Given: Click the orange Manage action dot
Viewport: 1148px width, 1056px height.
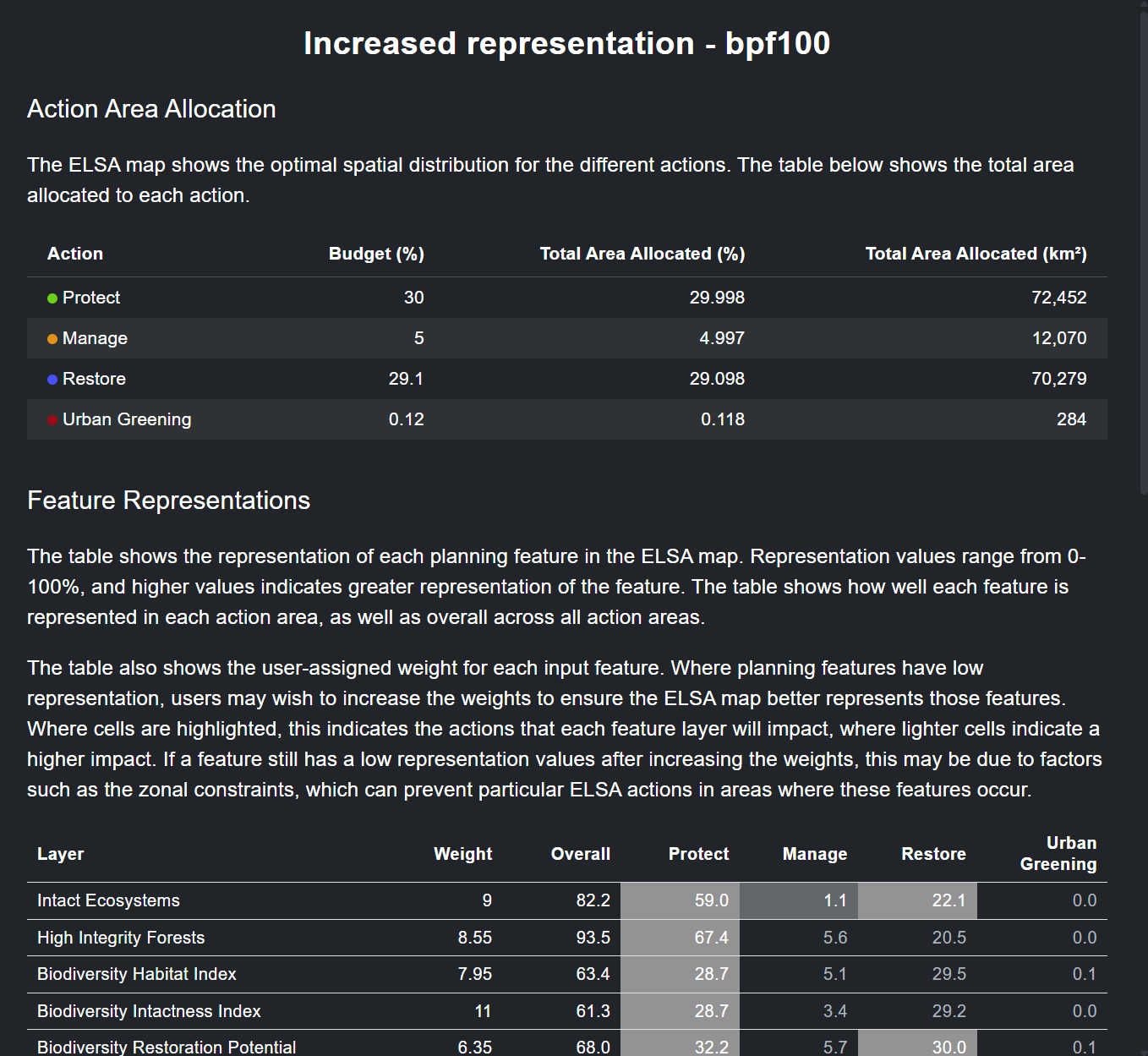Looking at the screenshot, I should click(52, 339).
